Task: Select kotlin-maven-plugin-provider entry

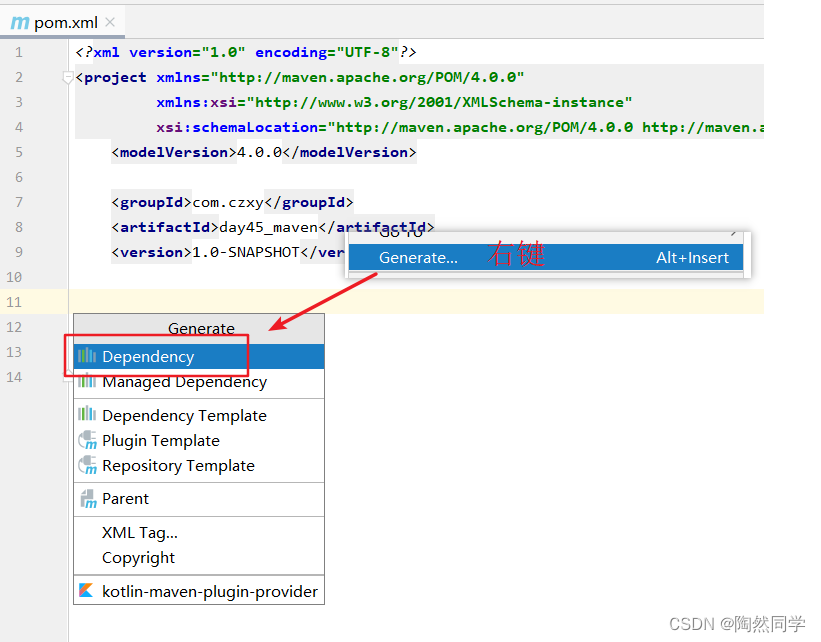Action: click(199, 591)
